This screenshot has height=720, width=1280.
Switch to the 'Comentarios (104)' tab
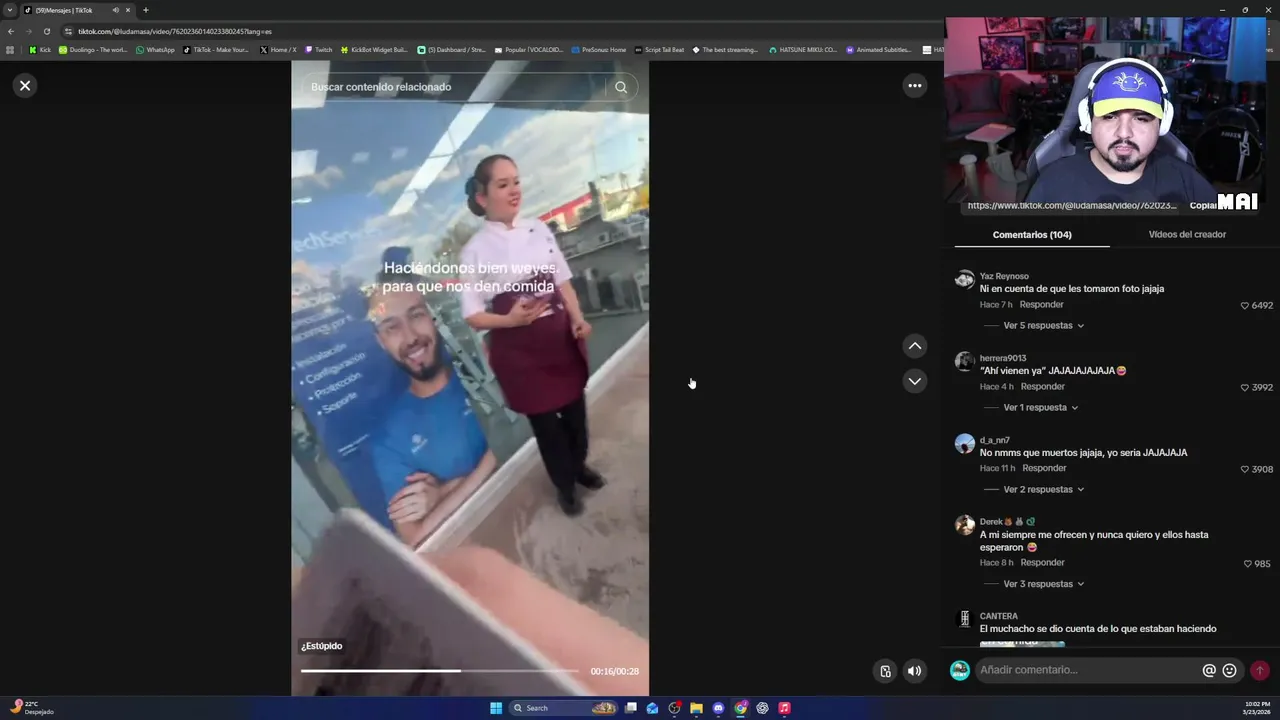[x=1032, y=235]
